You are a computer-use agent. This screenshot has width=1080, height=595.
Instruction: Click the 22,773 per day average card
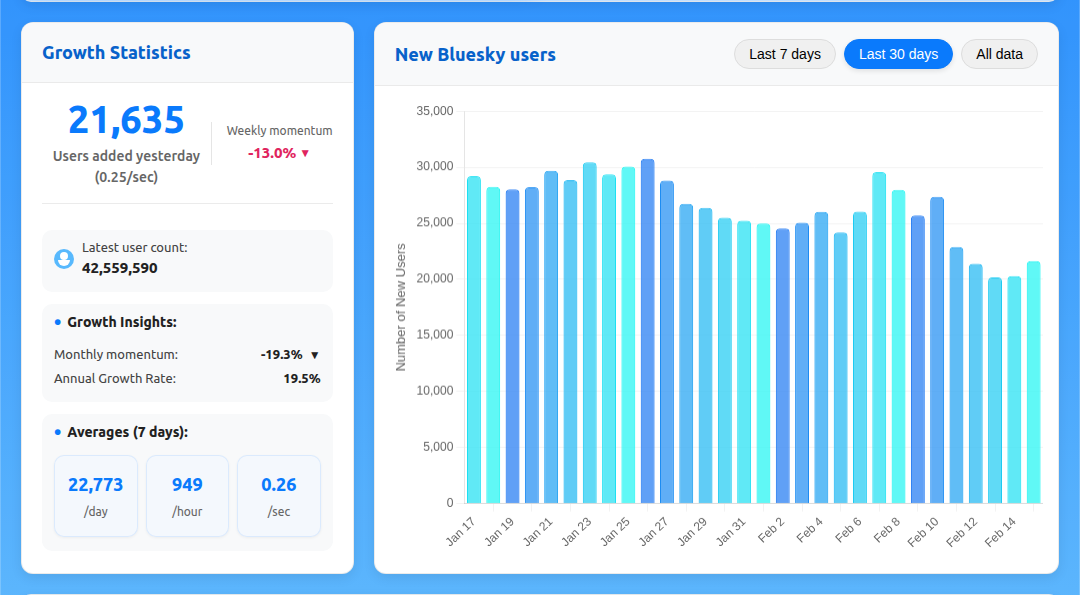click(96, 496)
